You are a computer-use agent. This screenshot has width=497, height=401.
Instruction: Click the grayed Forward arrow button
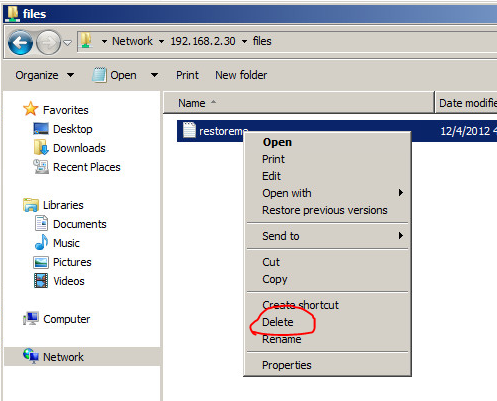coord(48,42)
